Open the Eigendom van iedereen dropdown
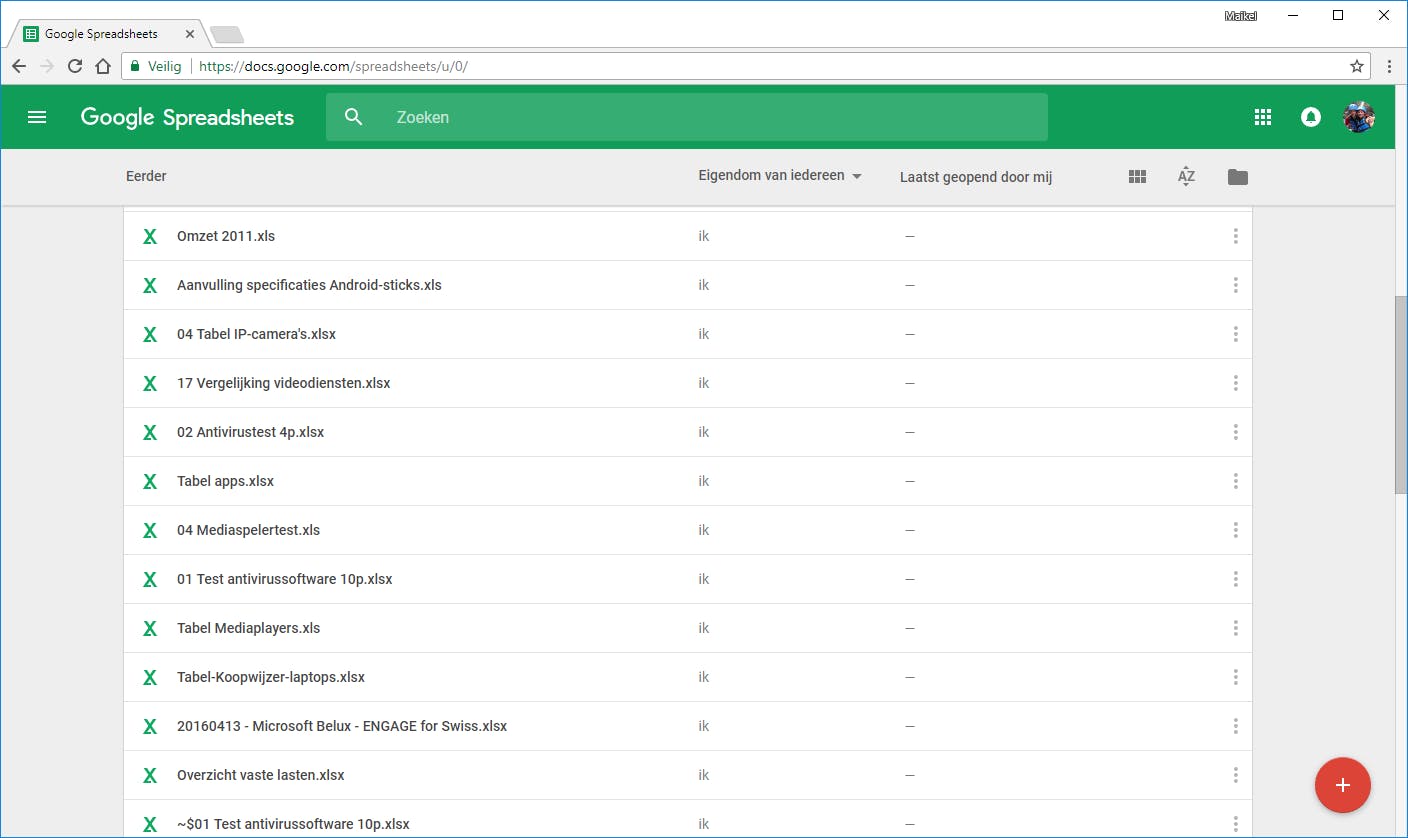Viewport: 1408px width, 838px height. 780,175
